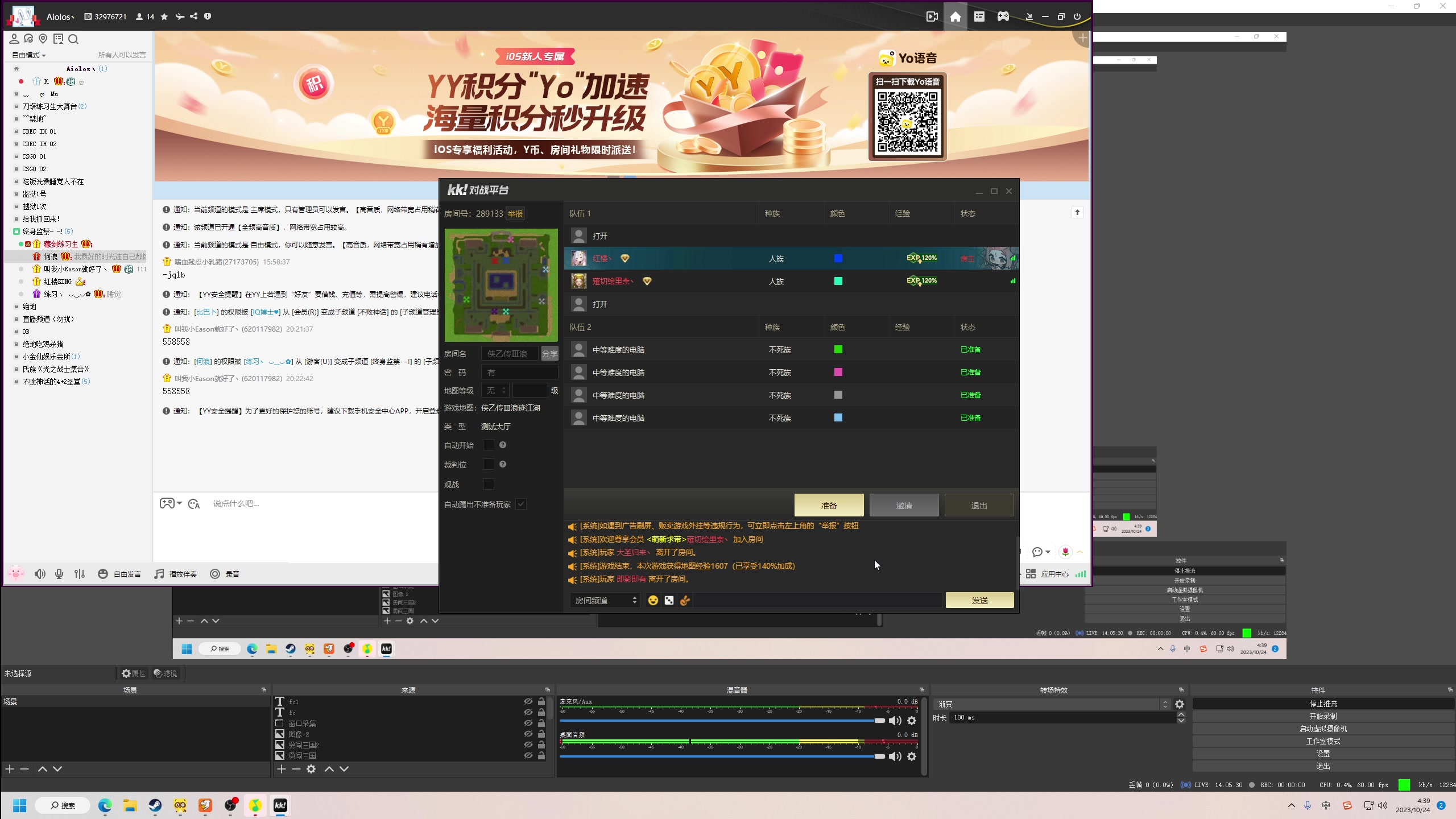Open the 渐变 transition dropdown in OBS
The height and width of the screenshot is (819, 1456).
(1052, 704)
